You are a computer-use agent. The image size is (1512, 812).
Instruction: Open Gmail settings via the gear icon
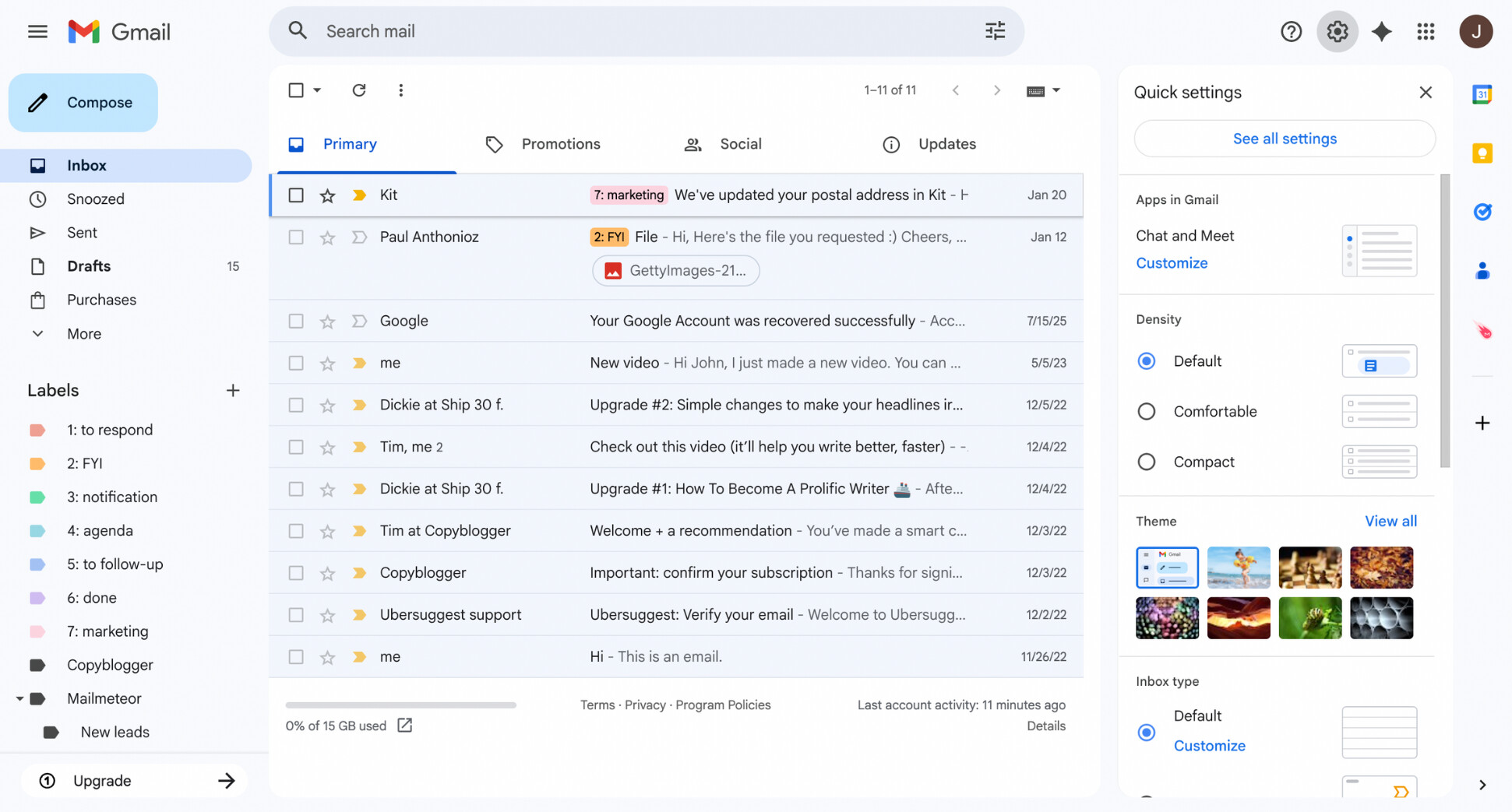click(x=1337, y=31)
